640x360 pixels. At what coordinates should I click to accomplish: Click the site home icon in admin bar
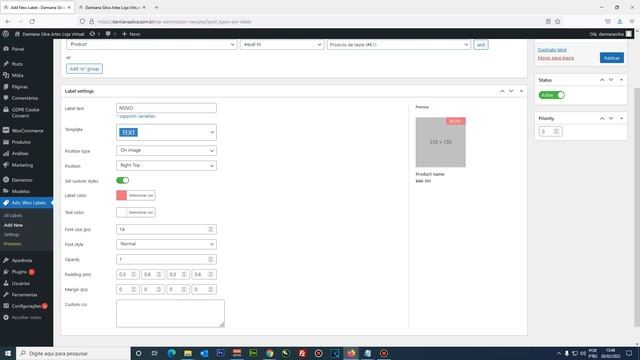[17, 34]
